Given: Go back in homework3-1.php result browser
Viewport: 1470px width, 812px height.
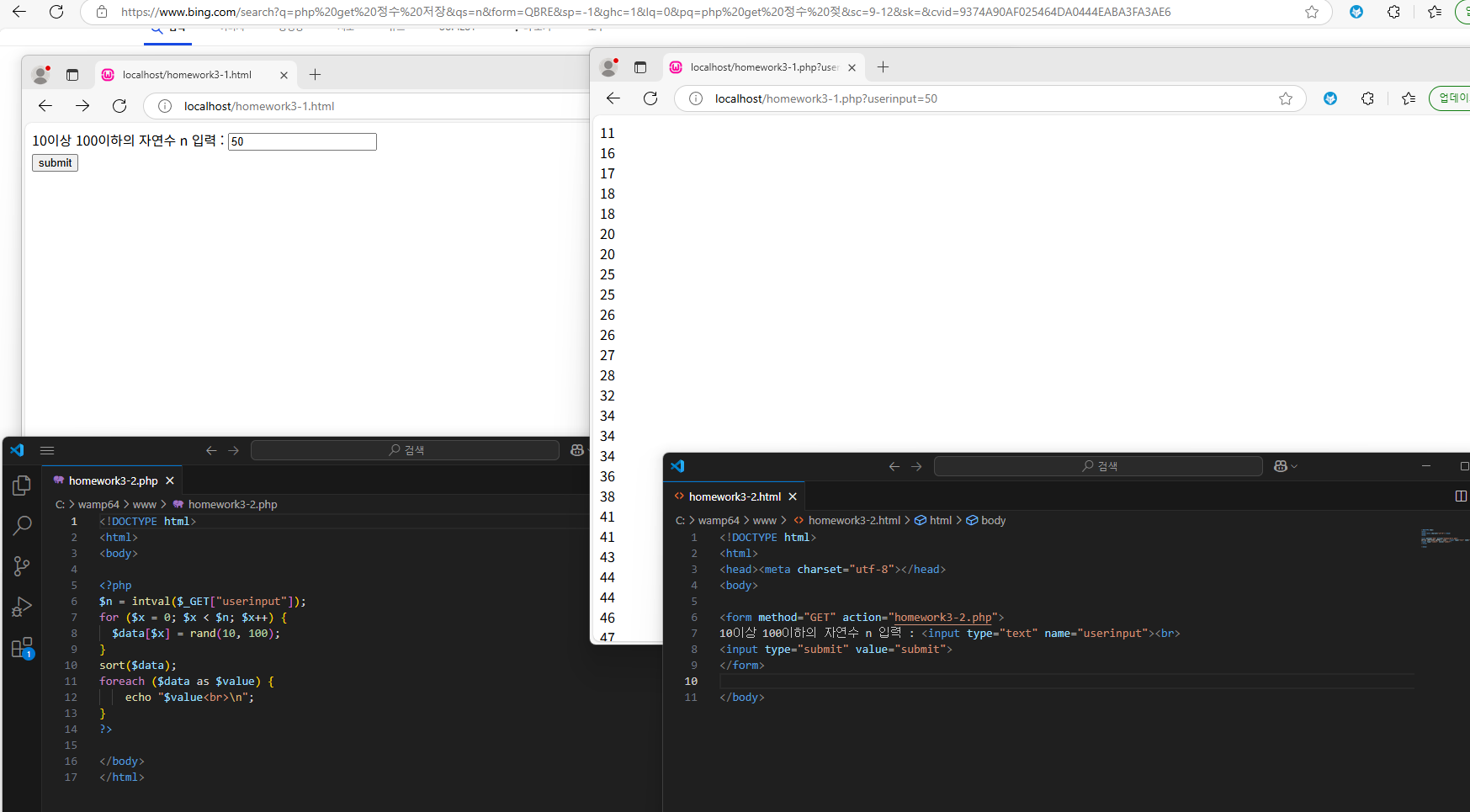Looking at the screenshot, I should (613, 98).
